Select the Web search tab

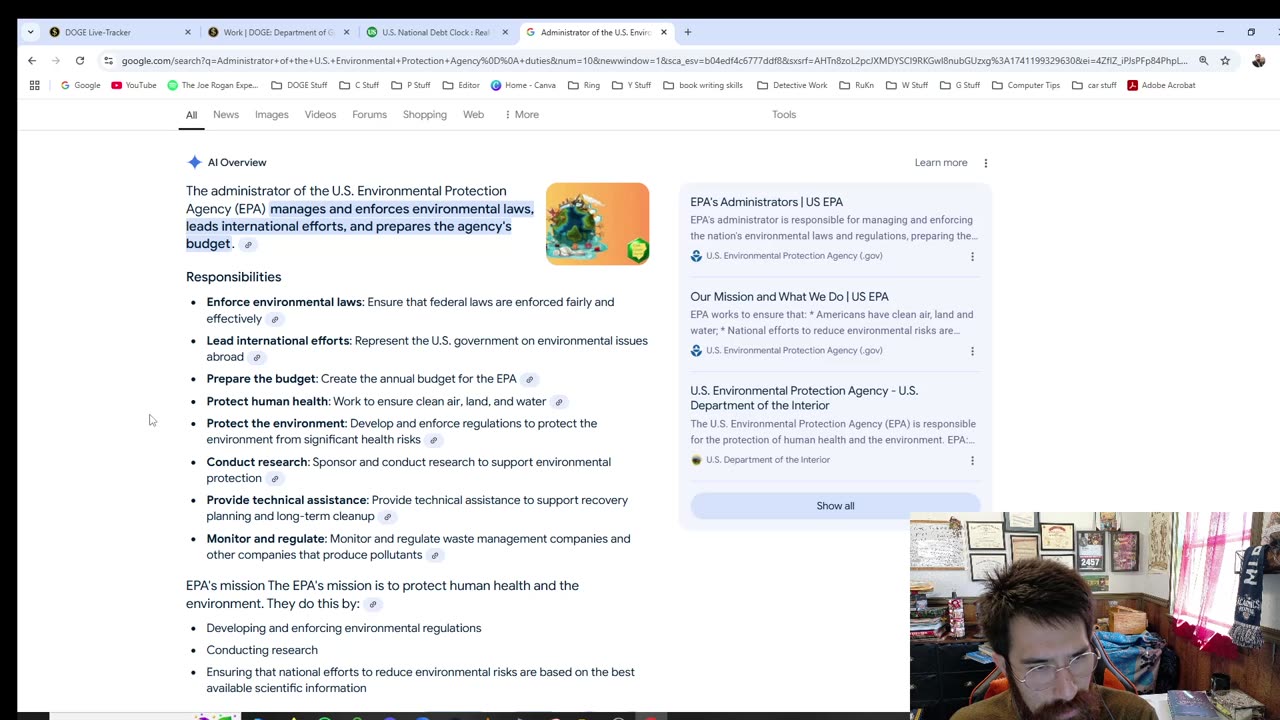point(473,114)
